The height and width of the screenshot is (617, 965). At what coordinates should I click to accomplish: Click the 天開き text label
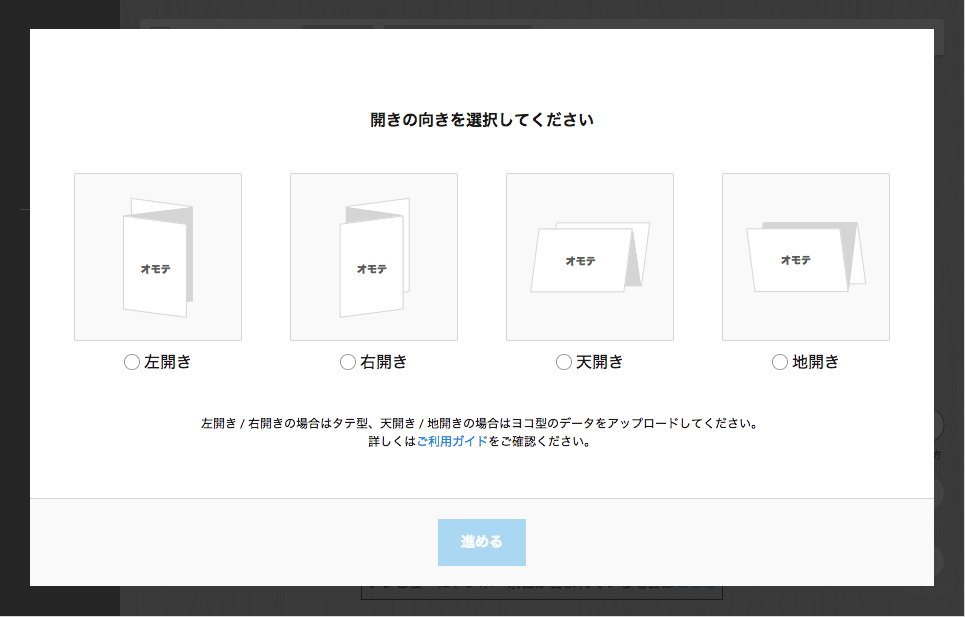[600, 362]
